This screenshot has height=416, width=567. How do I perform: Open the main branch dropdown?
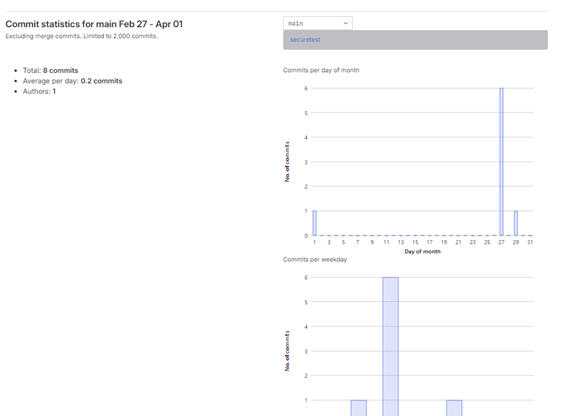pyautogui.click(x=317, y=23)
